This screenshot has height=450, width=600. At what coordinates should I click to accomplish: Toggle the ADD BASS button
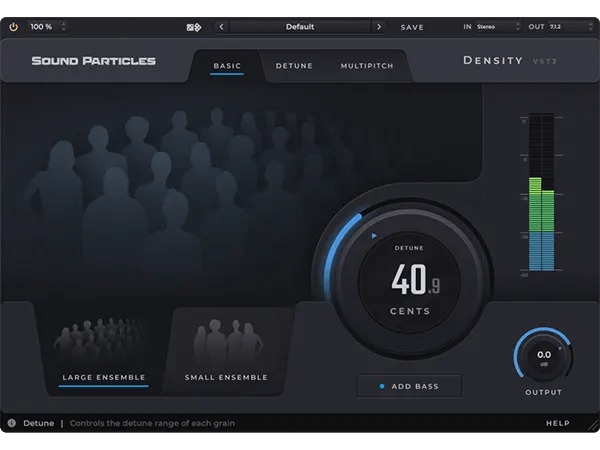coord(409,386)
